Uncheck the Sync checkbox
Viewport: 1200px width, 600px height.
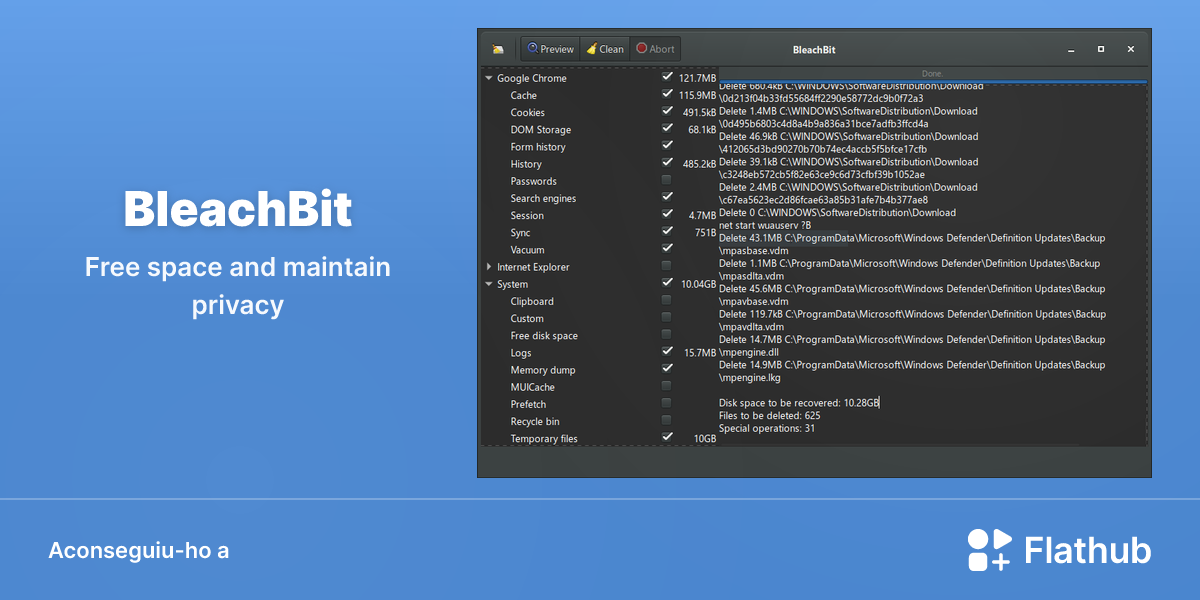pyautogui.click(x=667, y=231)
